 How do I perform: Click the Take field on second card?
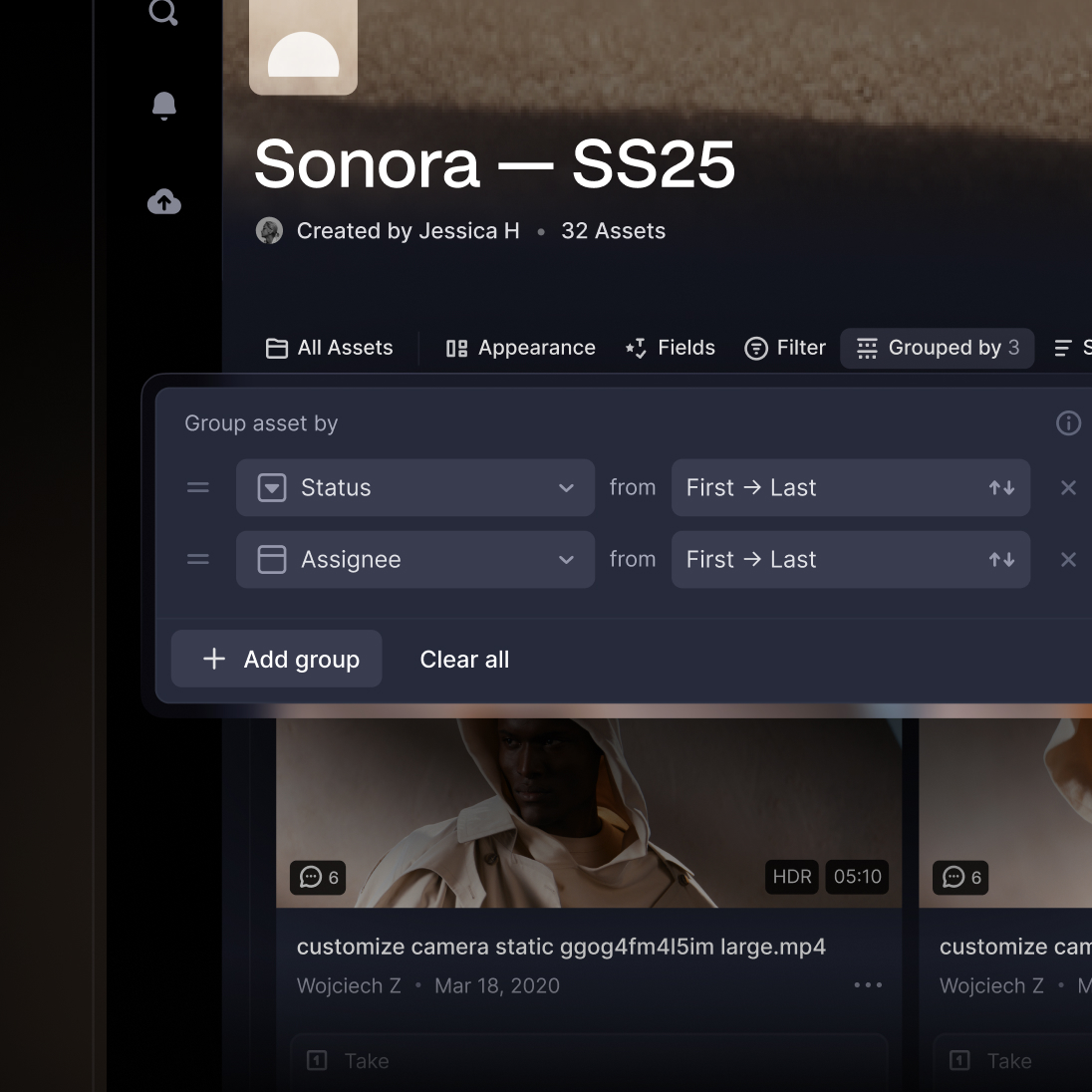coord(1012,1061)
